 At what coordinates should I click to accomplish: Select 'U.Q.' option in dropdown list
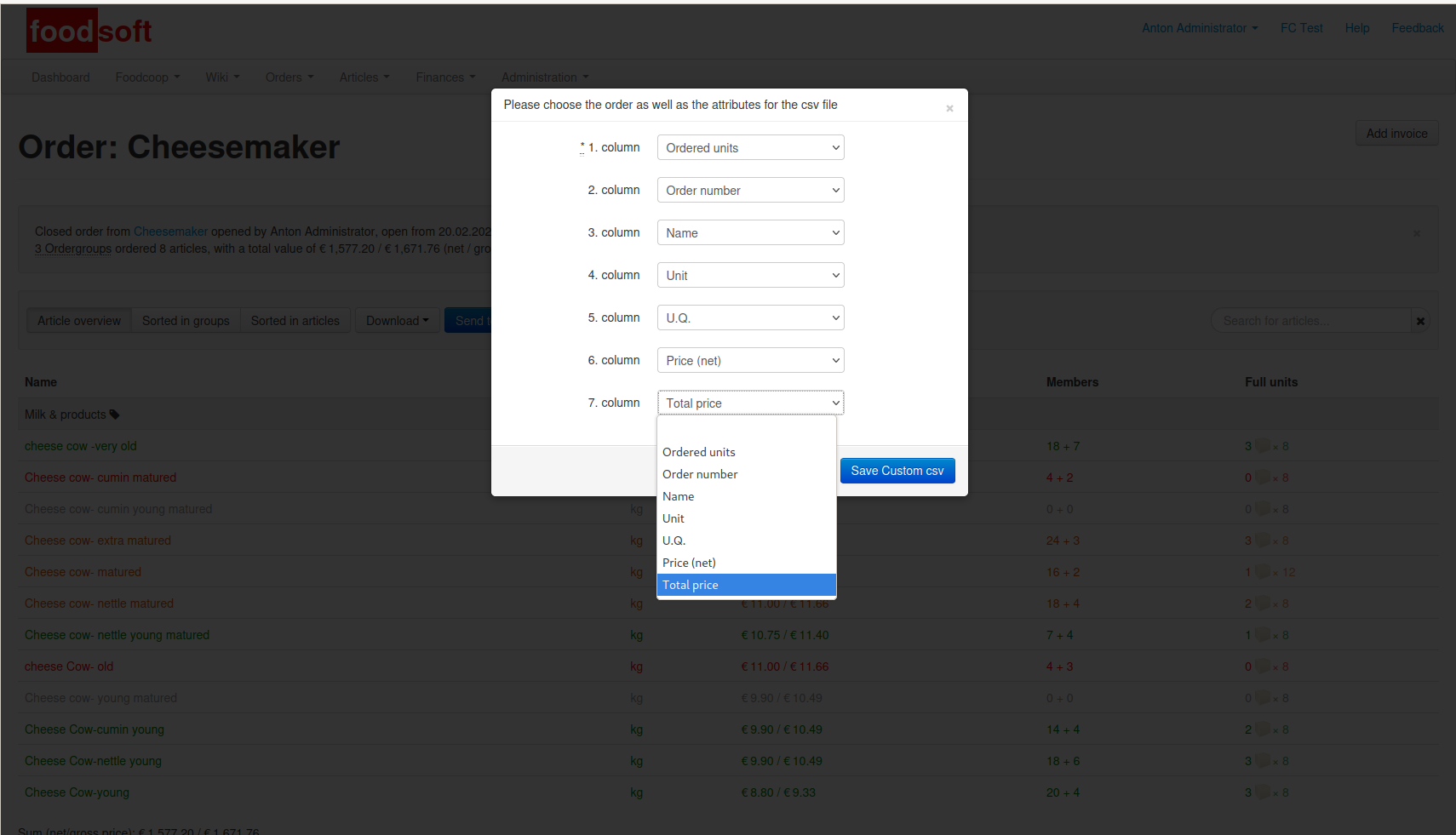[674, 540]
